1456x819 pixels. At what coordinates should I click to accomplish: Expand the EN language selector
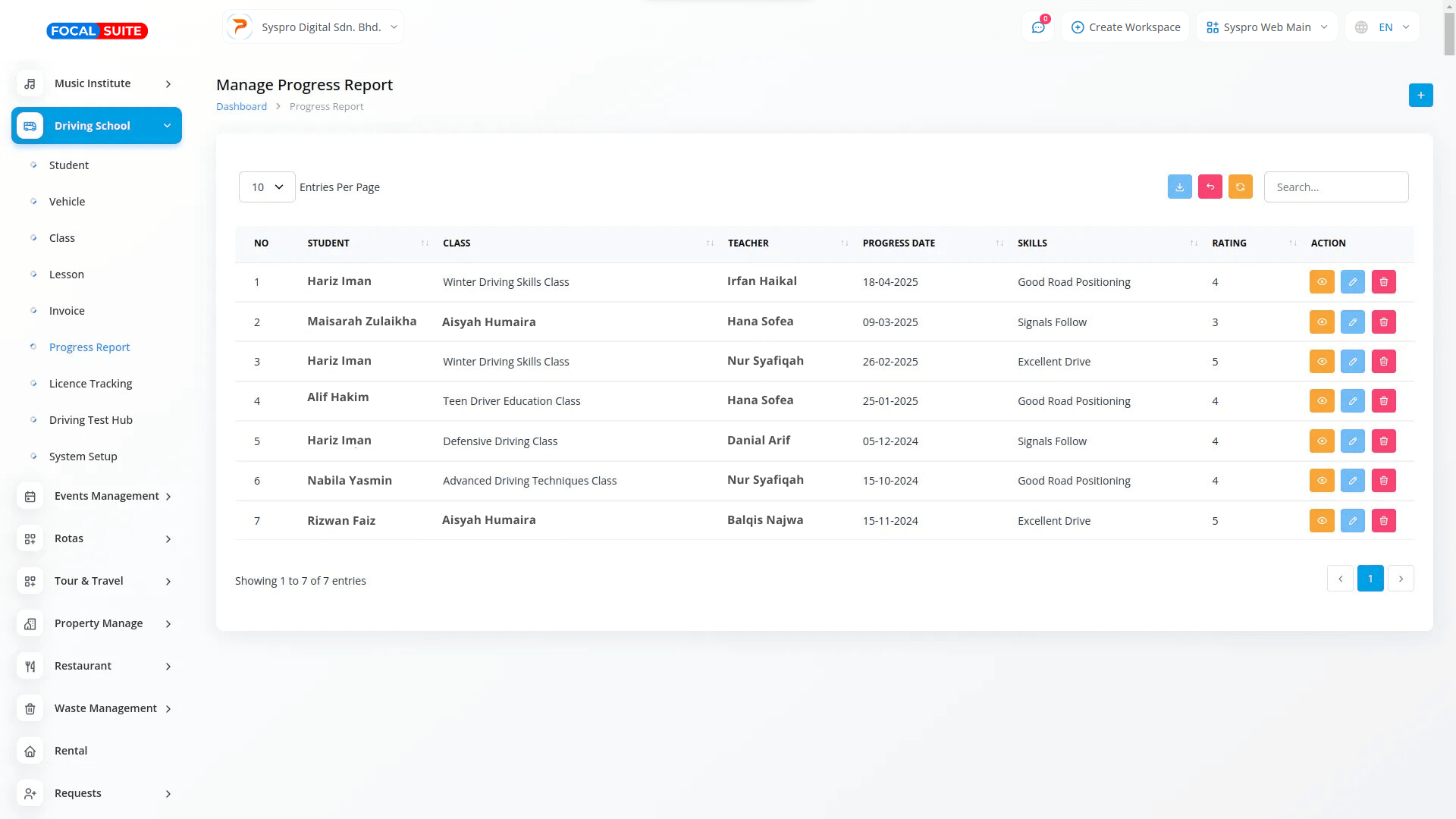click(1382, 27)
